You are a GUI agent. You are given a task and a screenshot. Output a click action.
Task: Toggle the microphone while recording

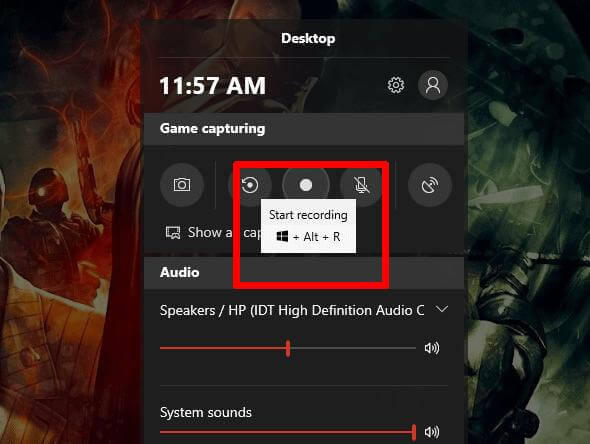[362, 185]
